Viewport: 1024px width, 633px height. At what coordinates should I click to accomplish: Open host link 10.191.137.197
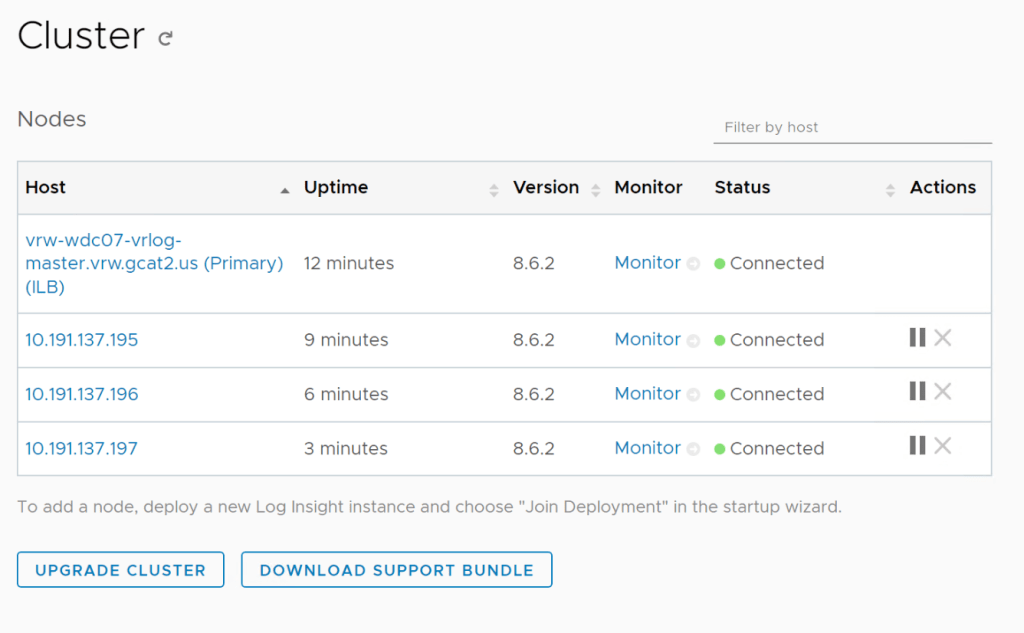(x=82, y=448)
